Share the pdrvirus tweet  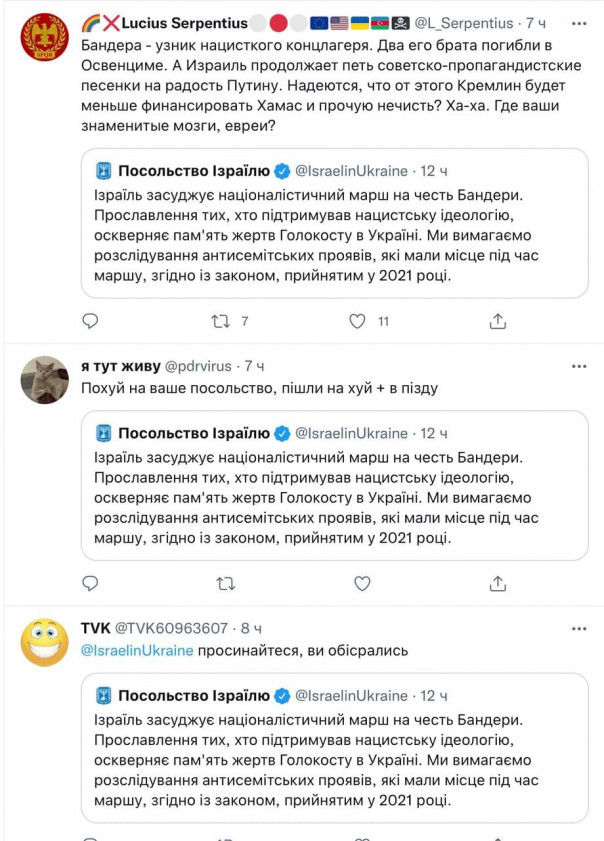(497, 583)
